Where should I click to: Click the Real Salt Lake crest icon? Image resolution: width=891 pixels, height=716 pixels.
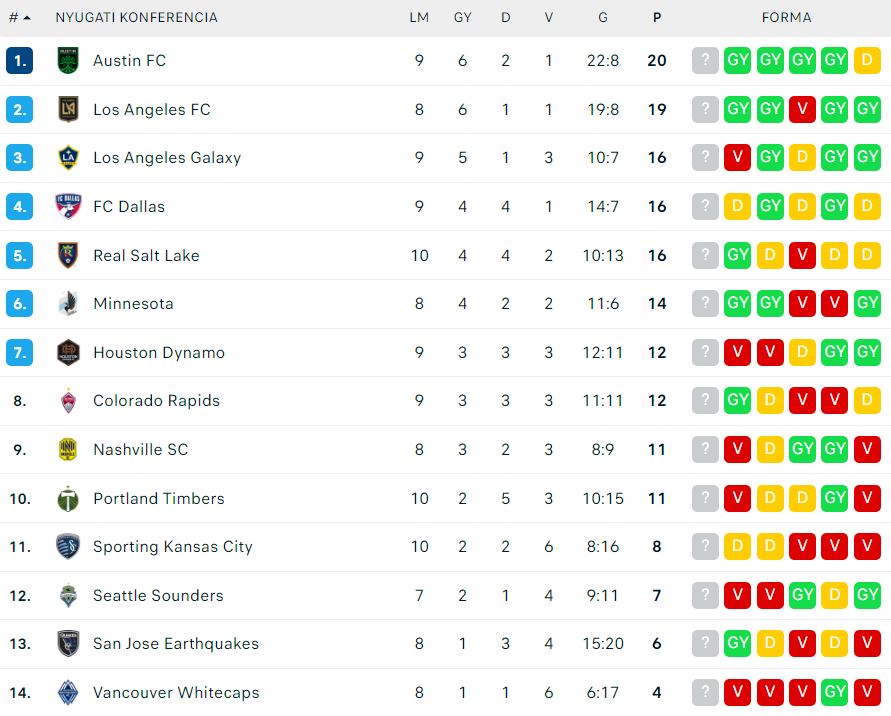point(68,256)
